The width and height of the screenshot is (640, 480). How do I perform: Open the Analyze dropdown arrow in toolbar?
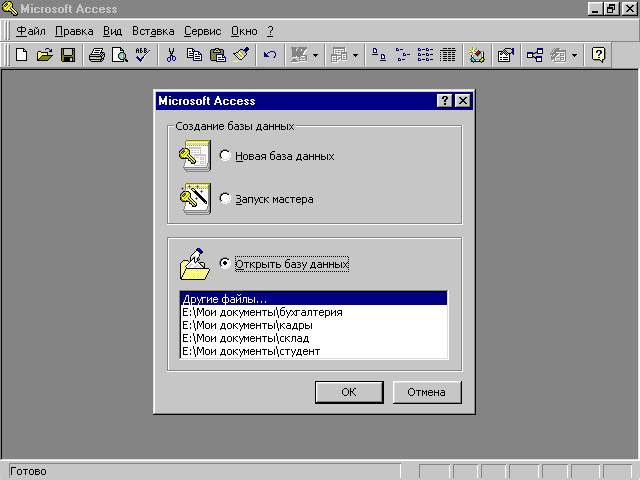[355, 56]
